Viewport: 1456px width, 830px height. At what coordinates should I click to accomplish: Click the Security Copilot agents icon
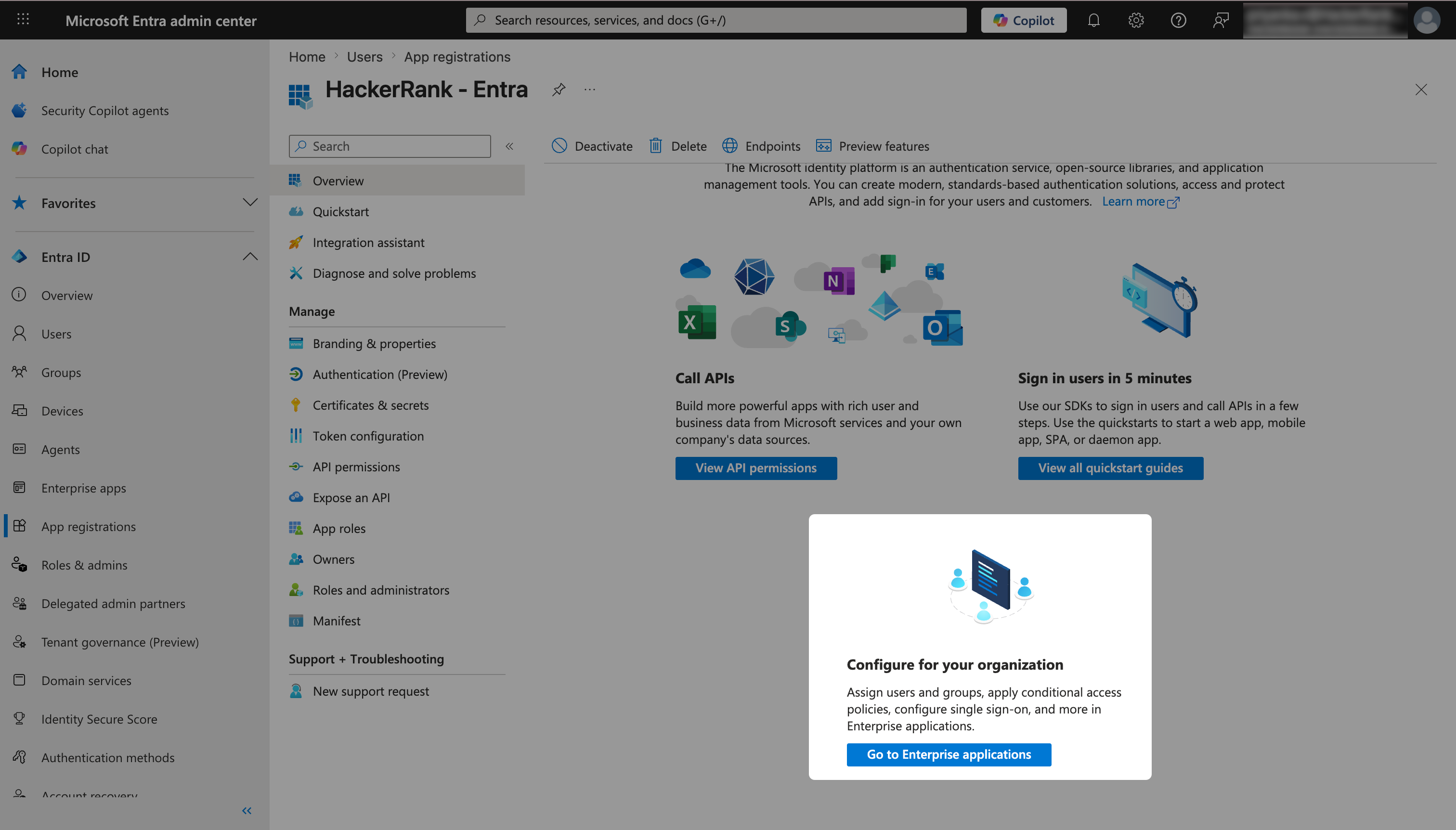click(x=19, y=110)
